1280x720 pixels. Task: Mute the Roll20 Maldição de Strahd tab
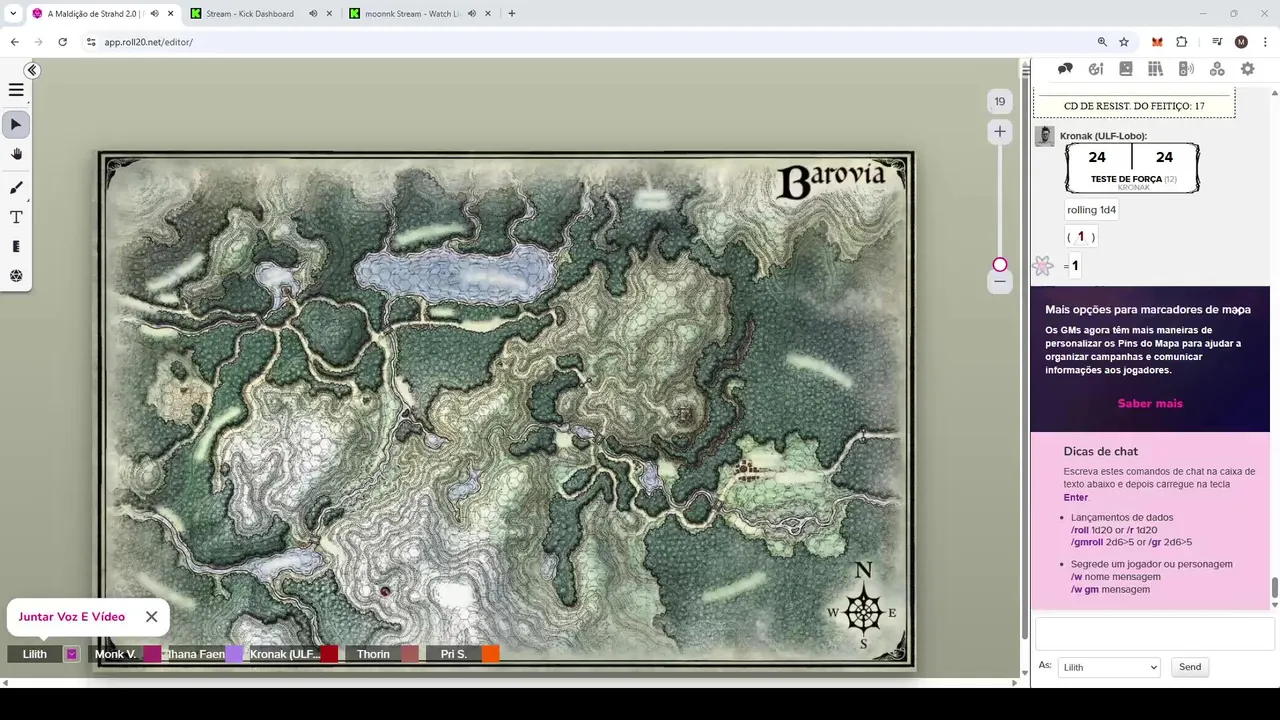point(154,14)
